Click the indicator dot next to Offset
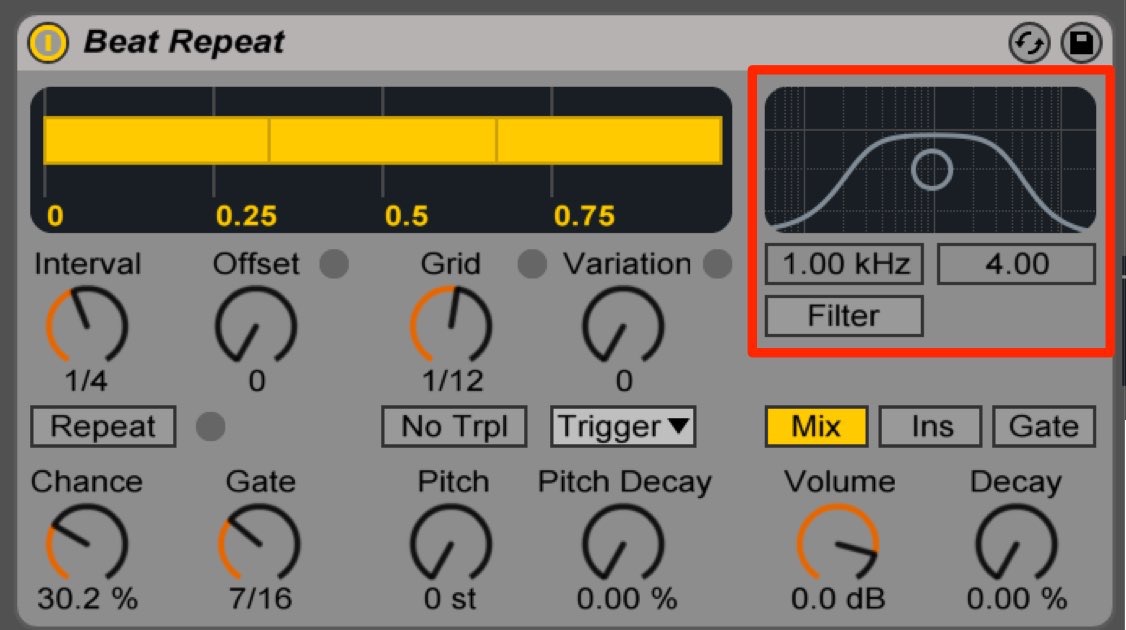 coord(334,264)
